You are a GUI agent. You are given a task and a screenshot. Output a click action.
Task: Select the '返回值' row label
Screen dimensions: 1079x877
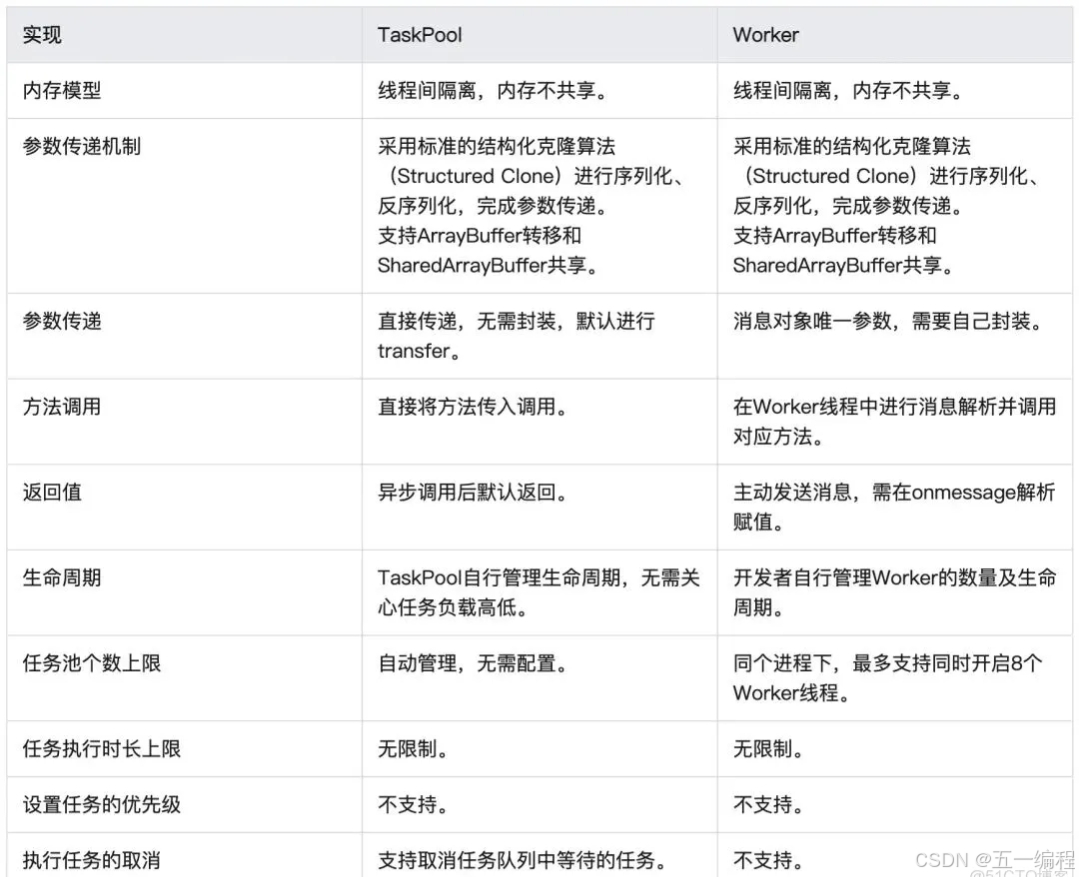tap(52, 492)
